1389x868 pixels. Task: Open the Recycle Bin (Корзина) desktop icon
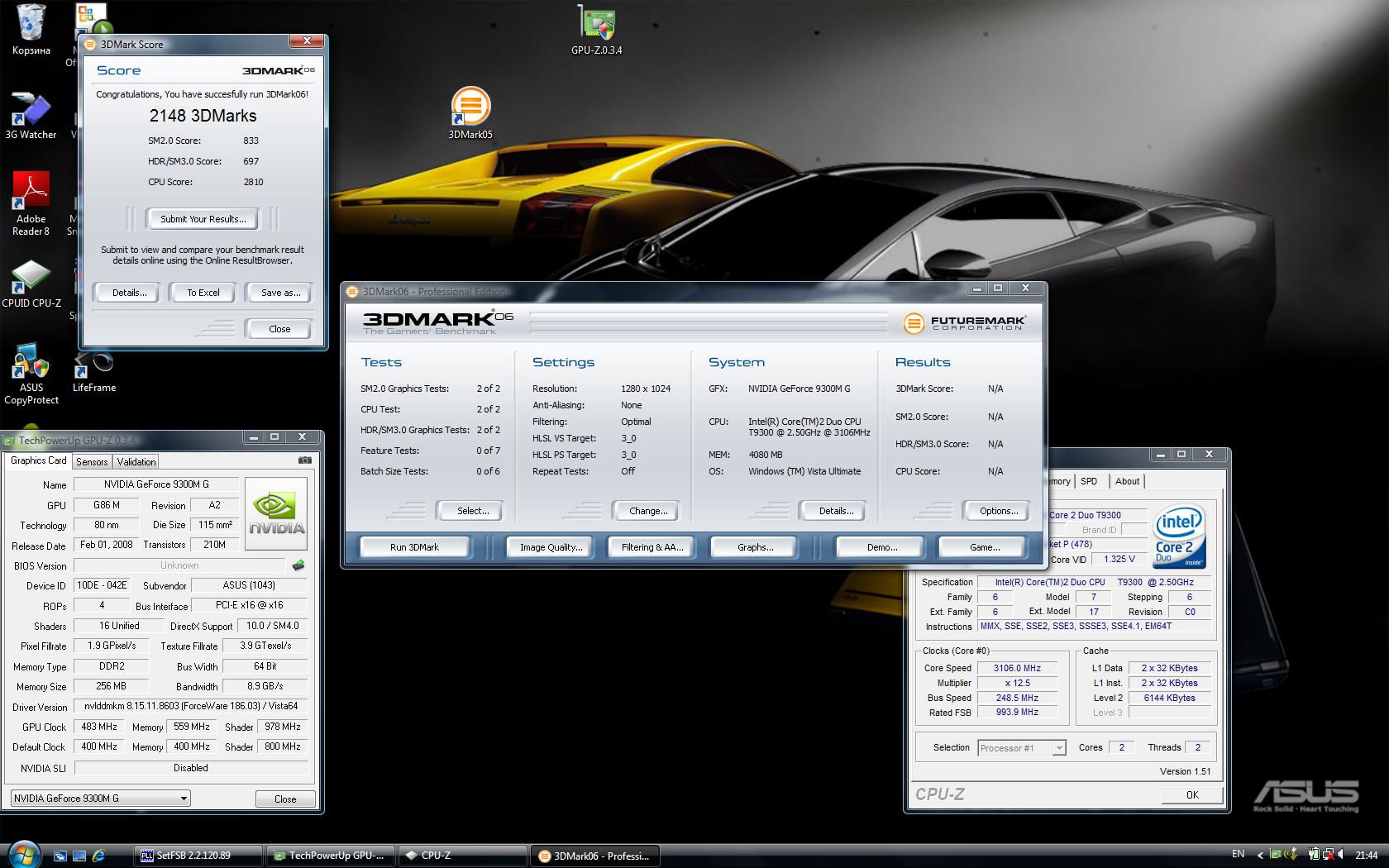31,30
